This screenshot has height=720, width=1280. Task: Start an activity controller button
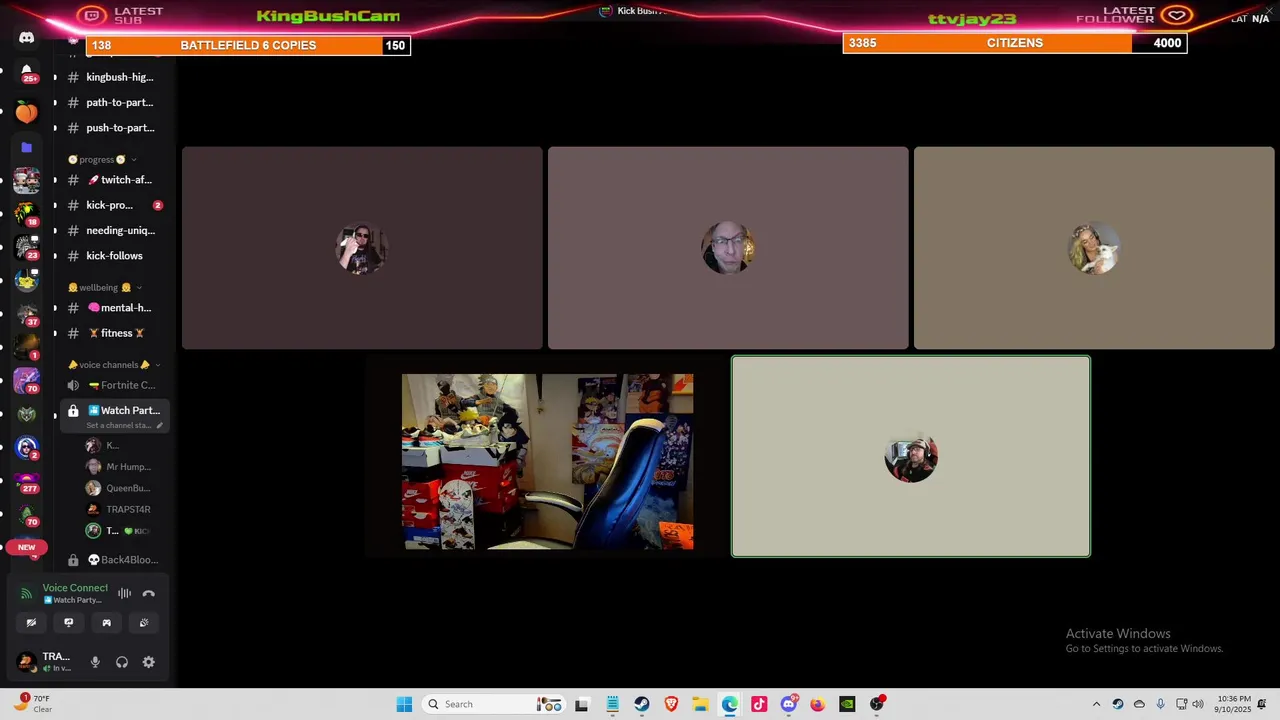coord(106,622)
